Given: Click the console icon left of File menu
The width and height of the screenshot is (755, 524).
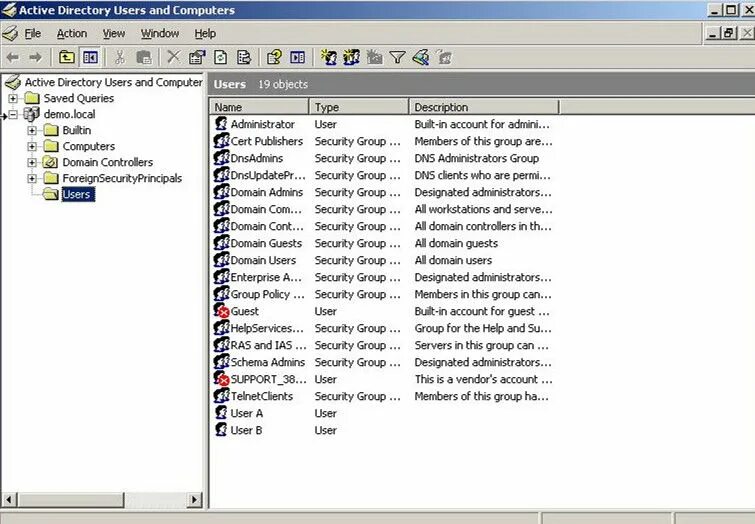Looking at the screenshot, I should click(x=10, y=34).
